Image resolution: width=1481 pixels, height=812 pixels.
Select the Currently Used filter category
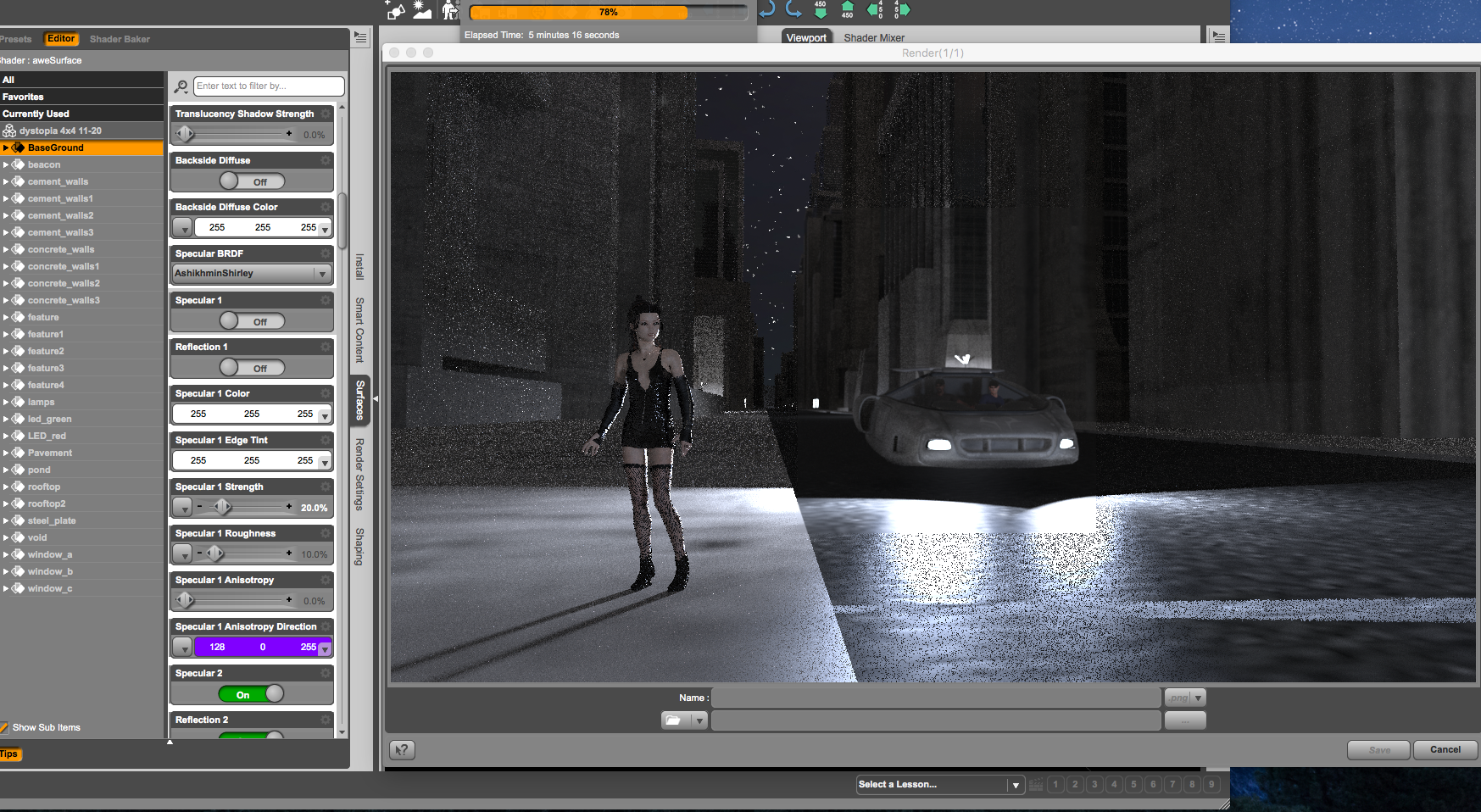(81, 114)
